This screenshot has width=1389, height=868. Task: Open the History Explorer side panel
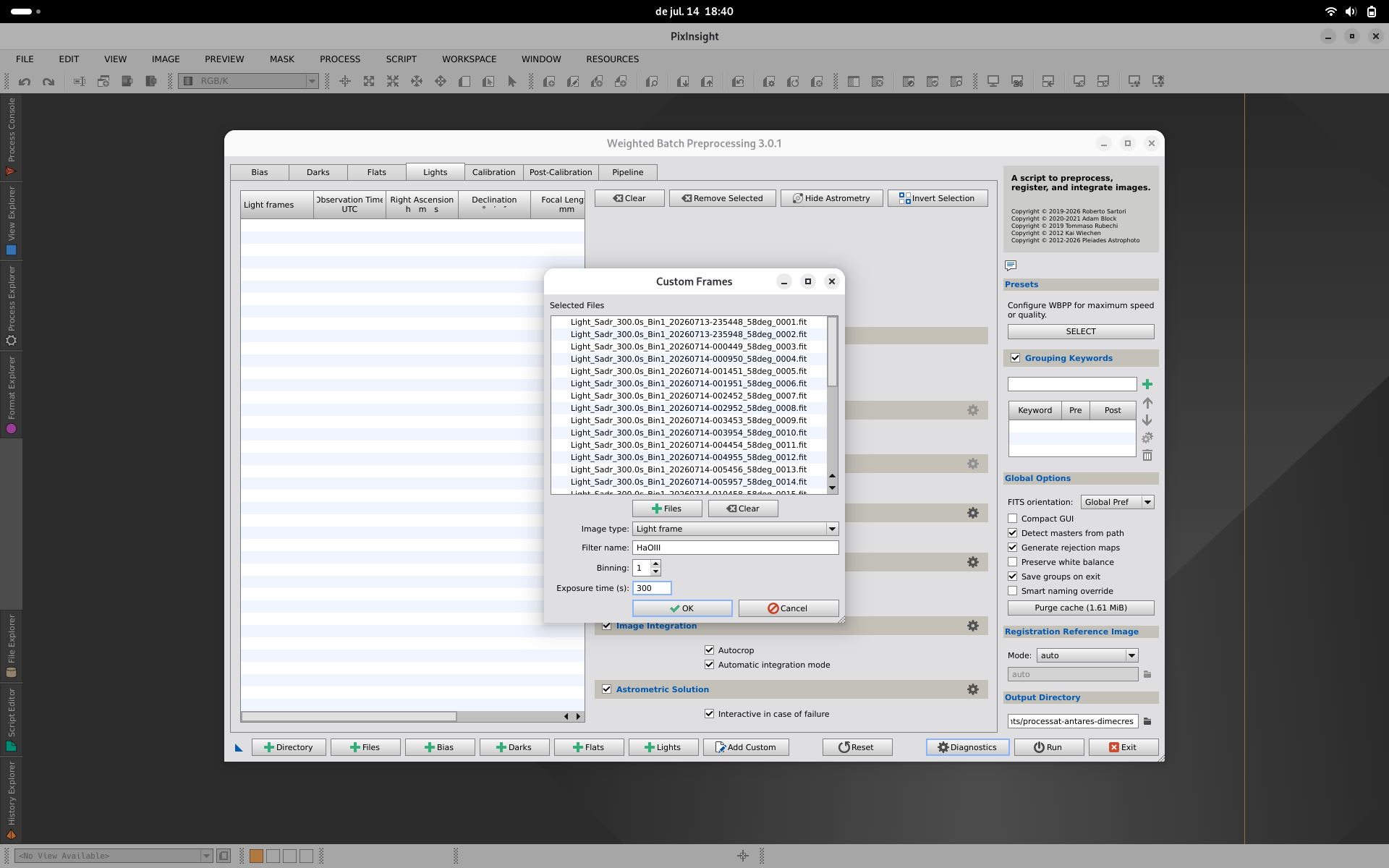click(11, 800)
